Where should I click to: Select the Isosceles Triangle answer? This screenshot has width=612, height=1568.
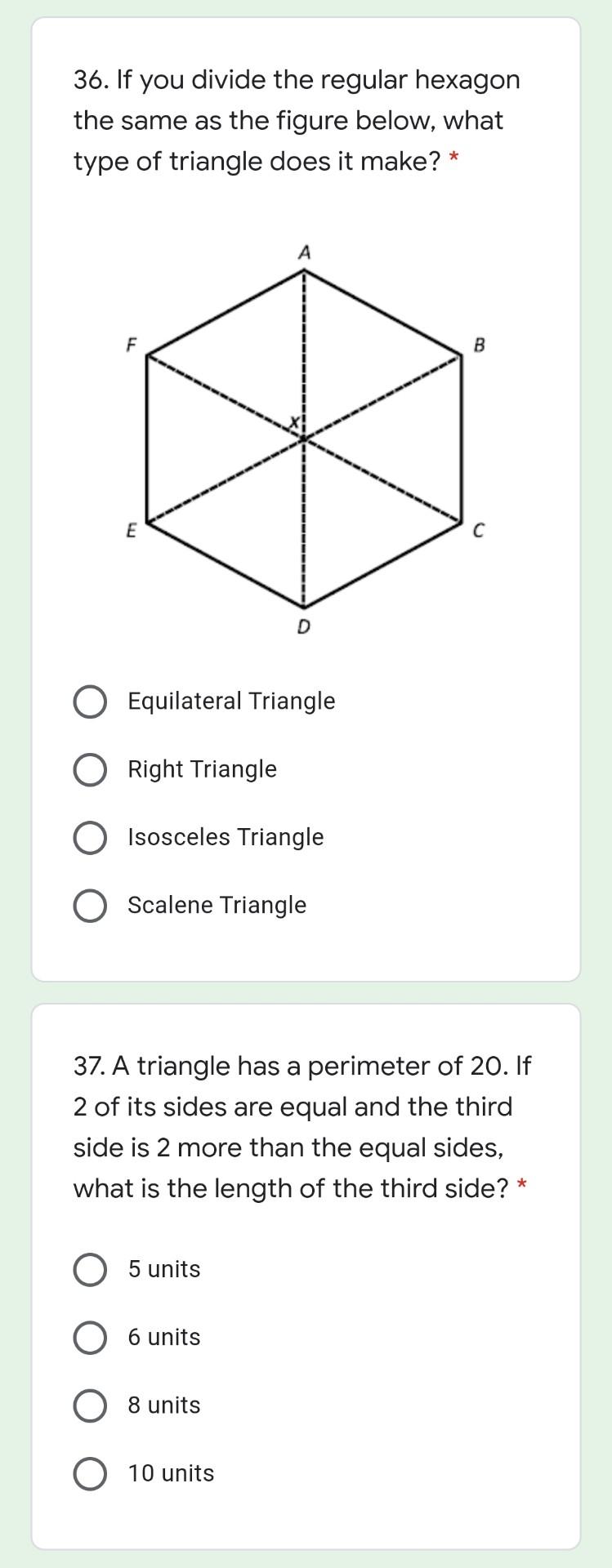coord(90,836)
